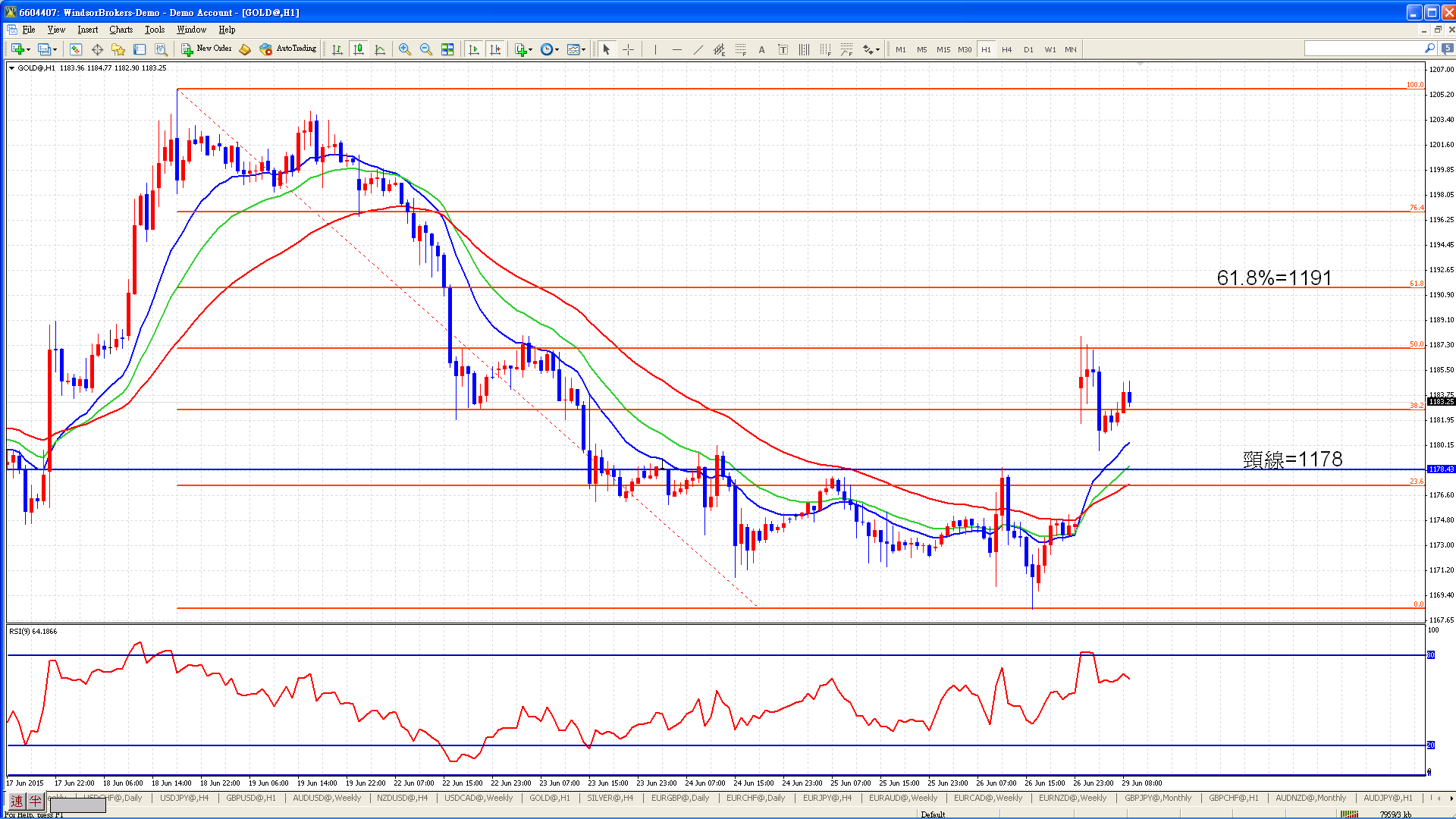Select the trendline tool
The image size is (1456, 819).
pos(698,49)
